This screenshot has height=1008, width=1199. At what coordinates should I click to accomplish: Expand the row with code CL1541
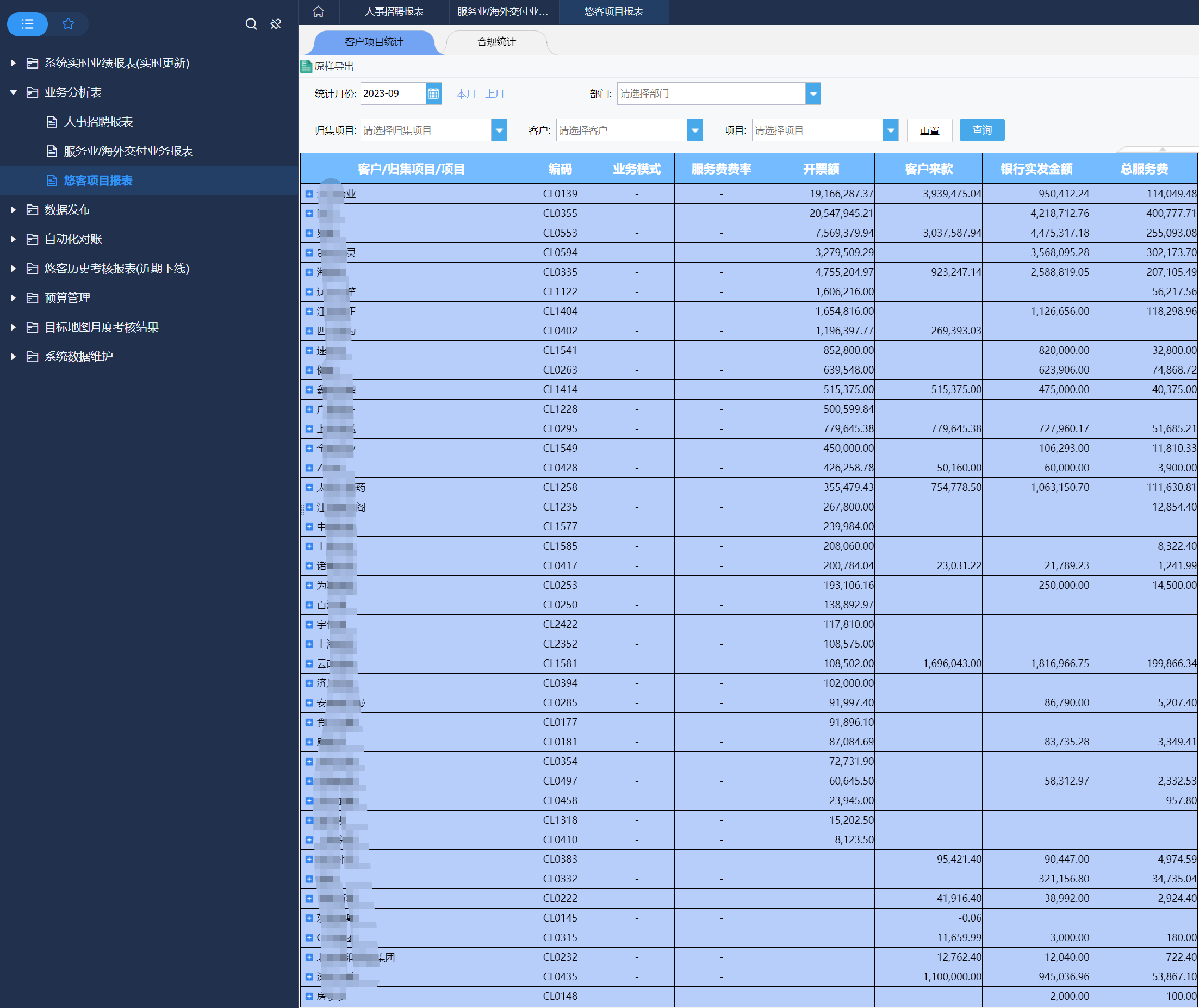(309, 351)
